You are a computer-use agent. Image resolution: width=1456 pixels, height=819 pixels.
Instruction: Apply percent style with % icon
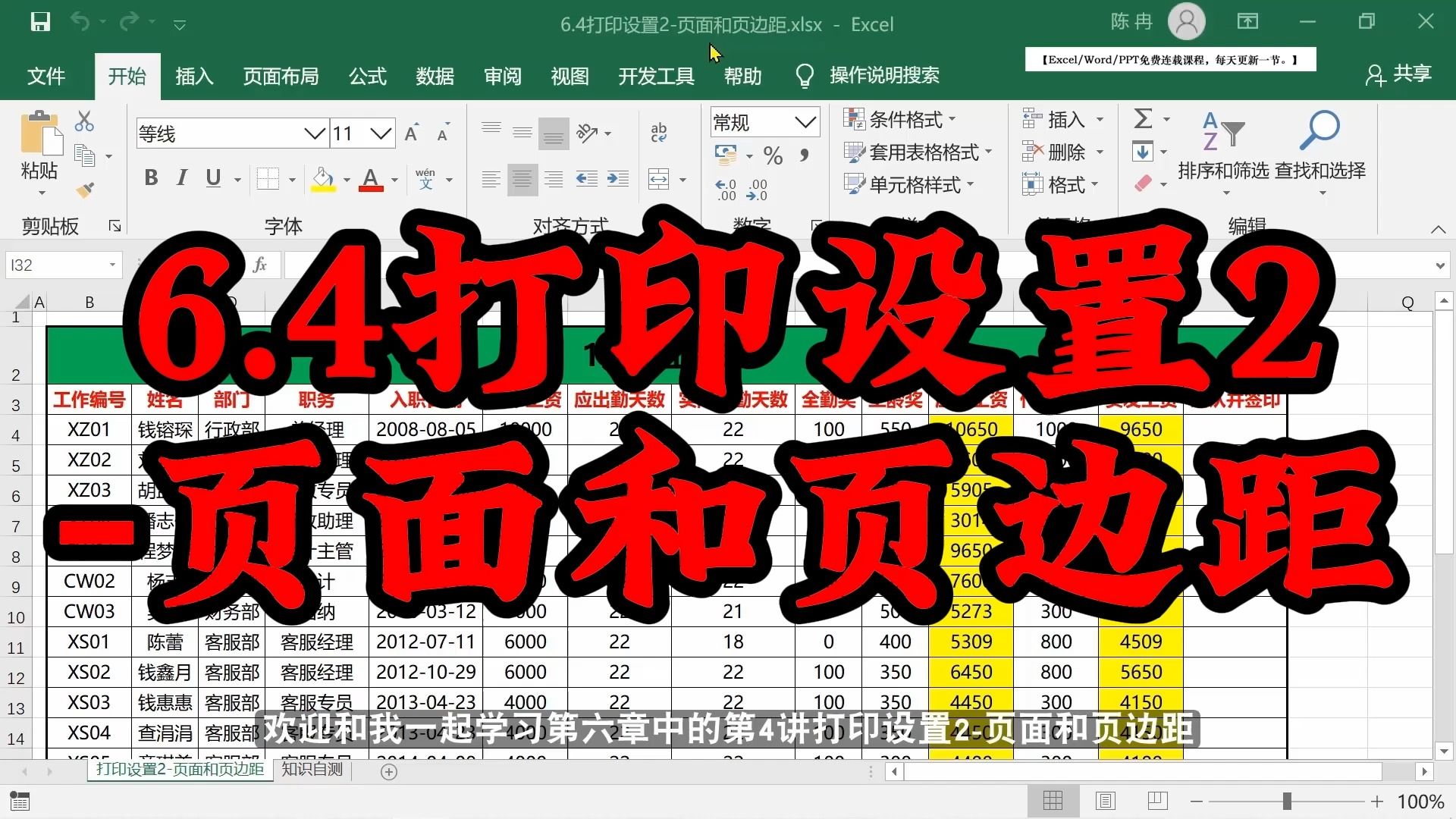pyautogui.click(x=773, y=155)
